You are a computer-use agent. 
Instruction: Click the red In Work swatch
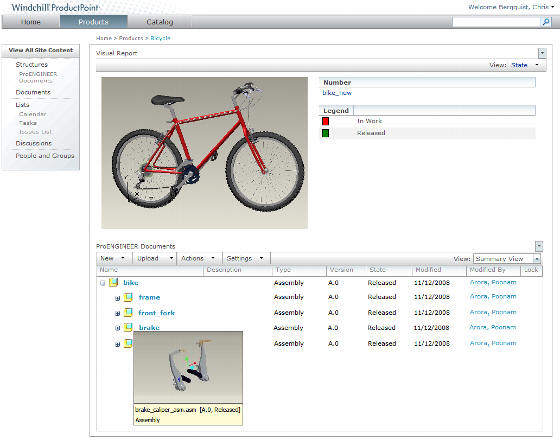pos(325,121)
